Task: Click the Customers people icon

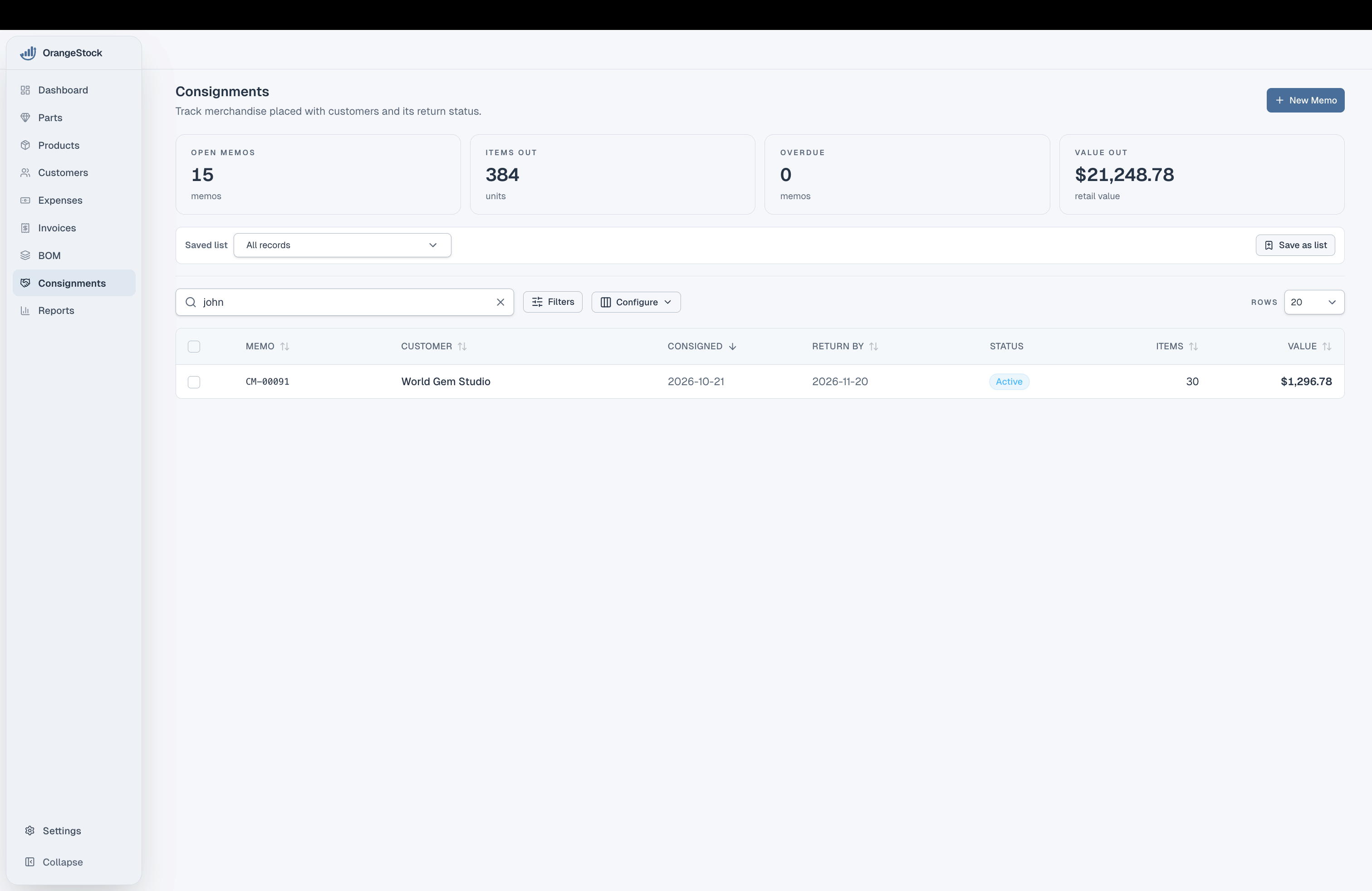Action: click(25, 173)
